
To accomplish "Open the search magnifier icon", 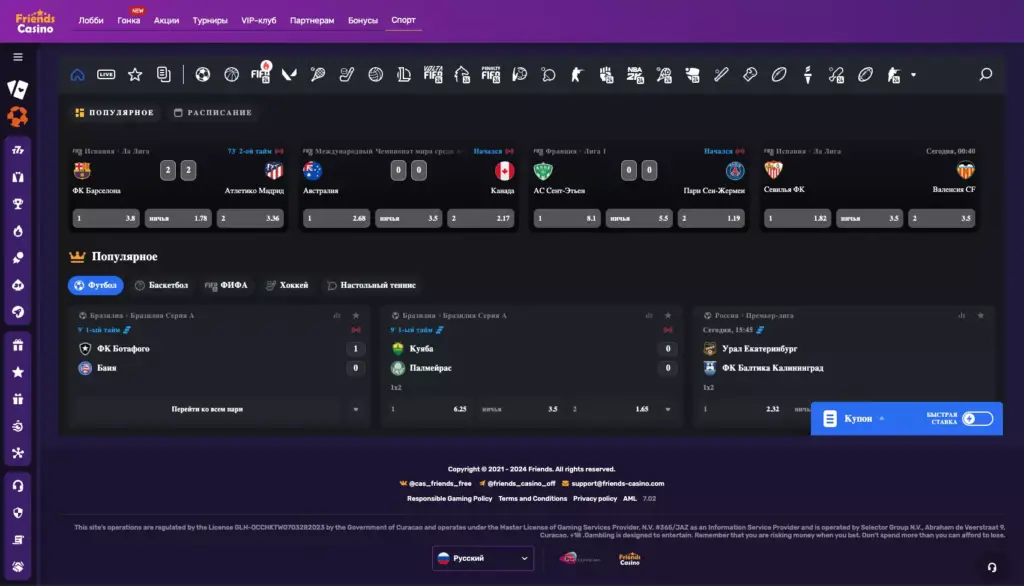I will coord(986,74).
